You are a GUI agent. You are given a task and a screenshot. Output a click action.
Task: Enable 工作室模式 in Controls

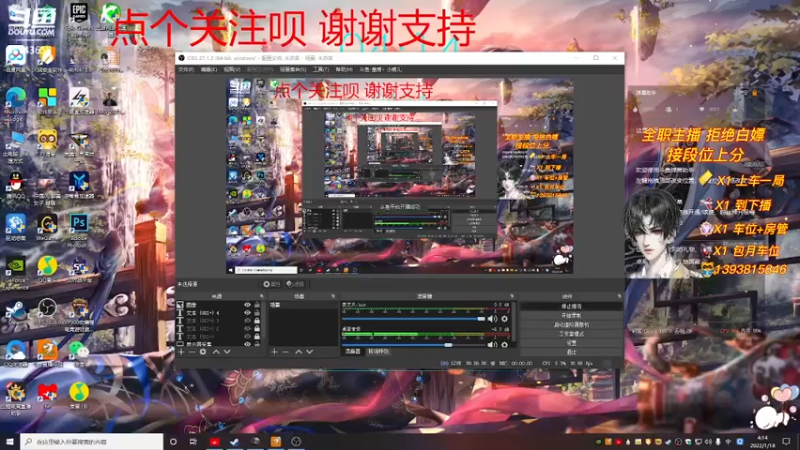click(x=571, y=334)
